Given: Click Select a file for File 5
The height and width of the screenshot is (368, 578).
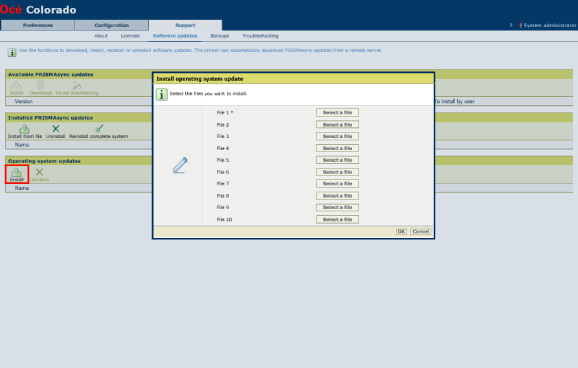Looking at the screenshot, I should click(x=337, y=160).
